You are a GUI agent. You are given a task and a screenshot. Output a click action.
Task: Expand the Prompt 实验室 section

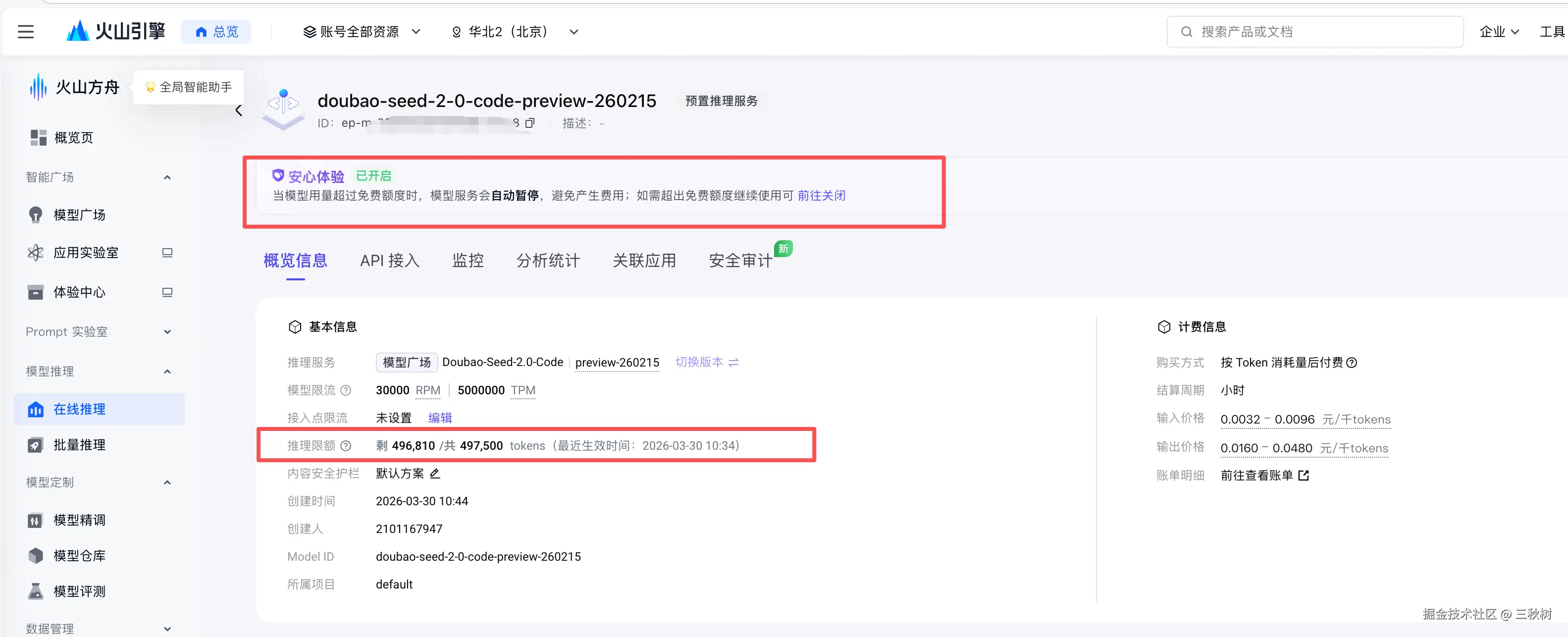pos(167,332)
